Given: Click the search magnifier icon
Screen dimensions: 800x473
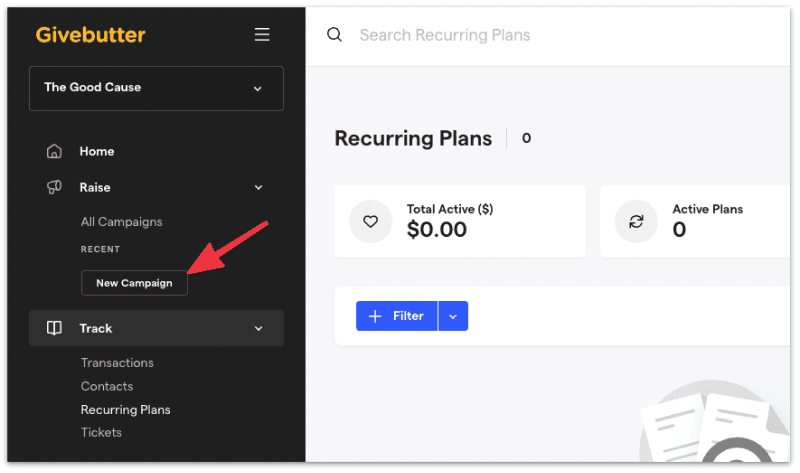Looking at the screenshot, I should [x=334, y=35].
